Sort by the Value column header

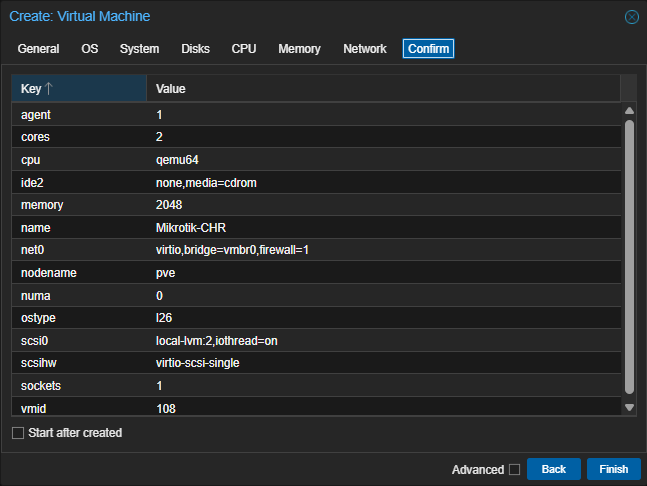tap(383, 88)
